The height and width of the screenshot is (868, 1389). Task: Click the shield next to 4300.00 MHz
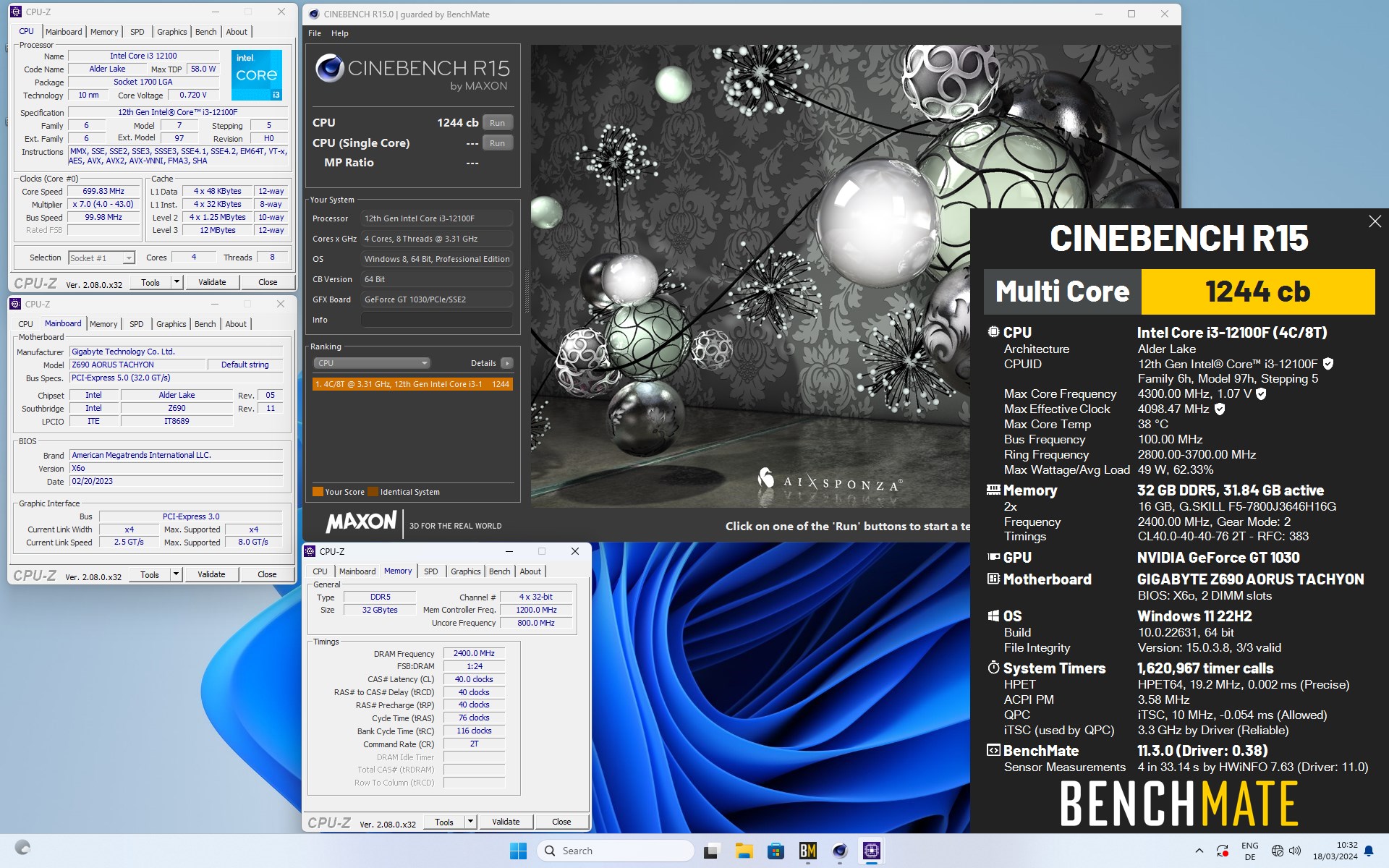[1261, 393]
